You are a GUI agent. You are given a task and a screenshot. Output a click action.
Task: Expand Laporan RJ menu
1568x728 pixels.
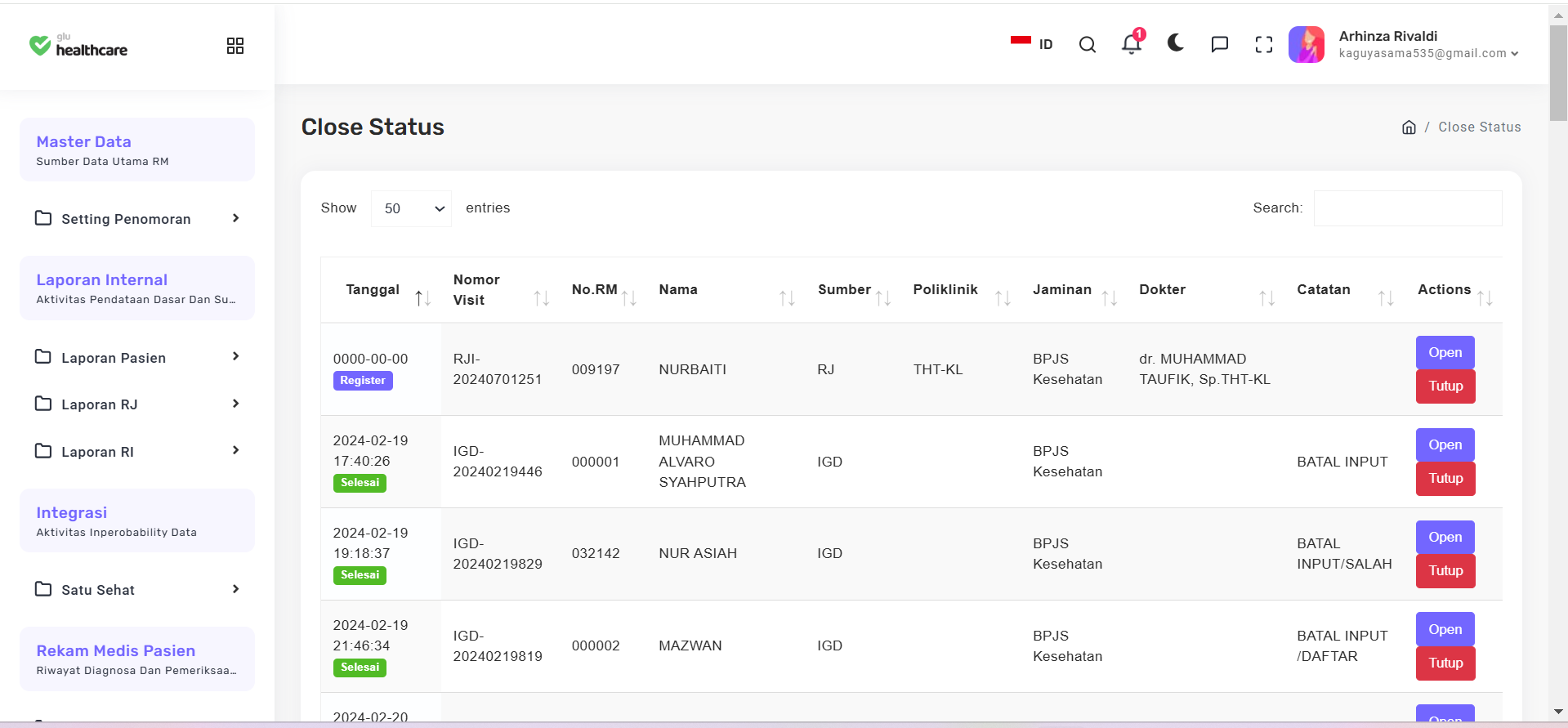pyautogui.click(x=137, y=404)
